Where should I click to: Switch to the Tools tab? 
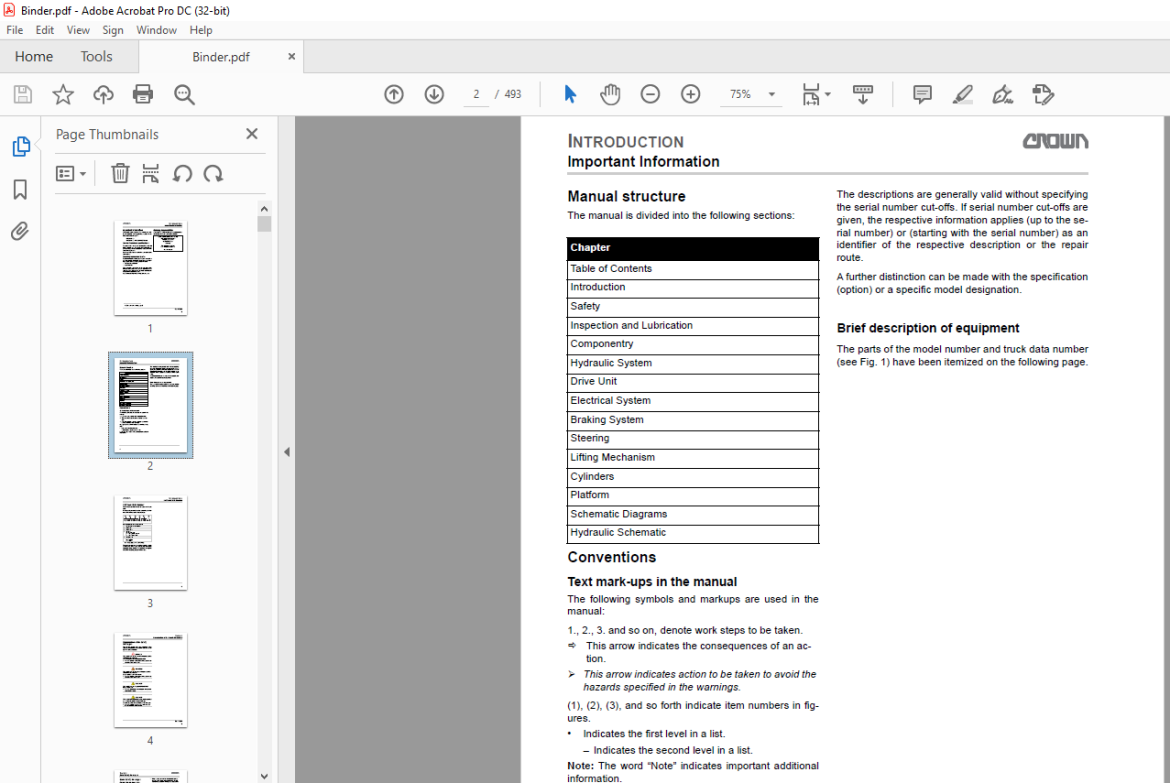coord(96,57)
